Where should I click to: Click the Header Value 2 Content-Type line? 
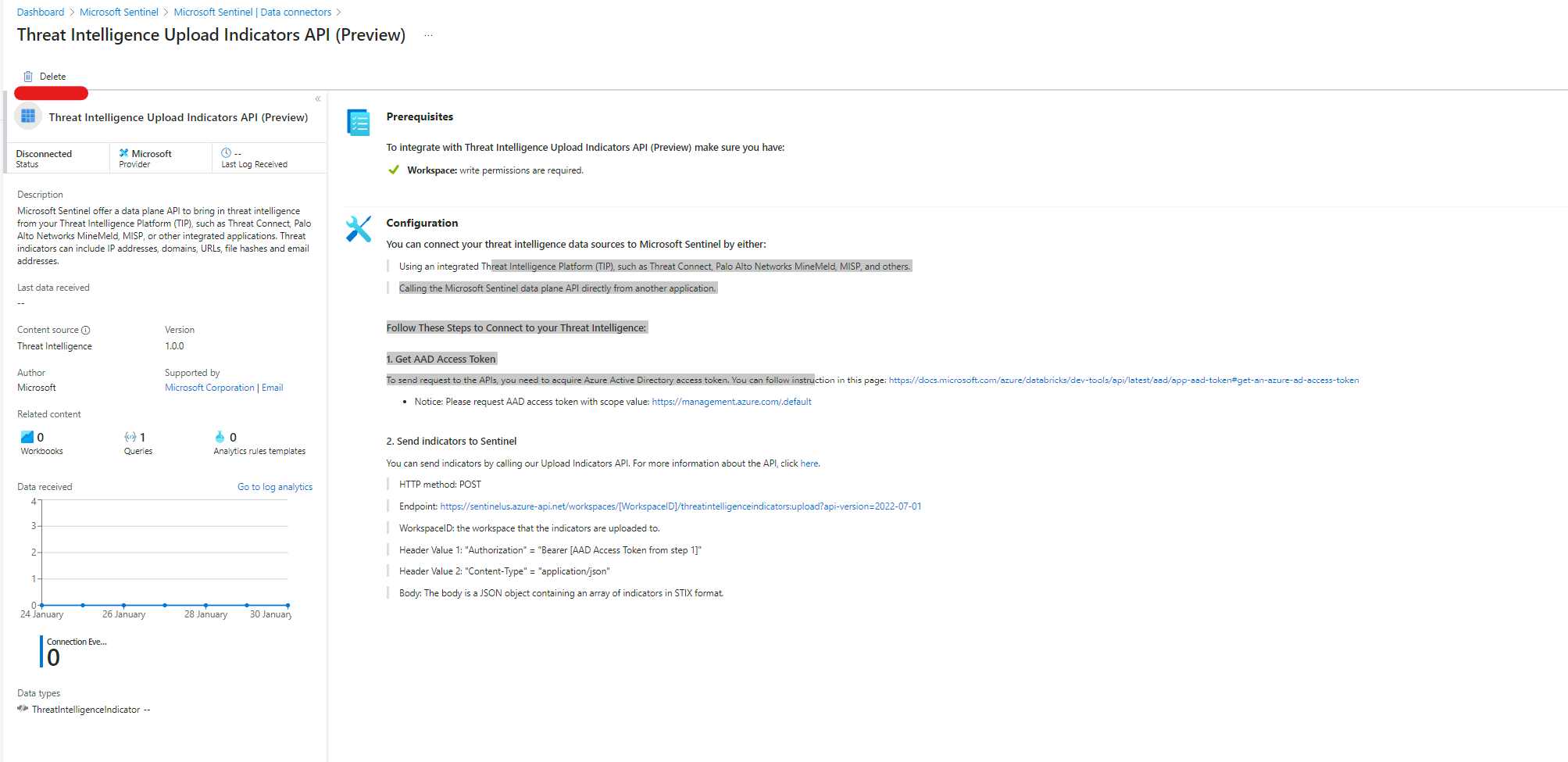(x=505, y=571)
